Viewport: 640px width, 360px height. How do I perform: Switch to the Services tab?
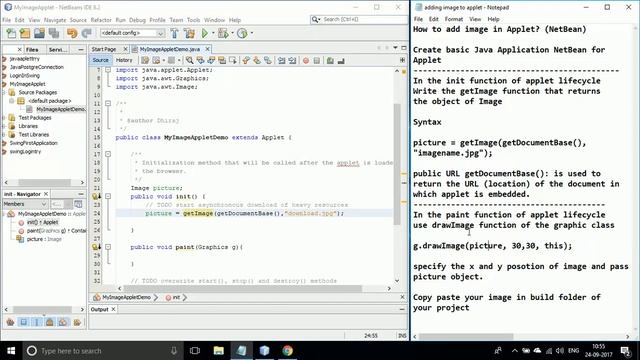[58, 49]
